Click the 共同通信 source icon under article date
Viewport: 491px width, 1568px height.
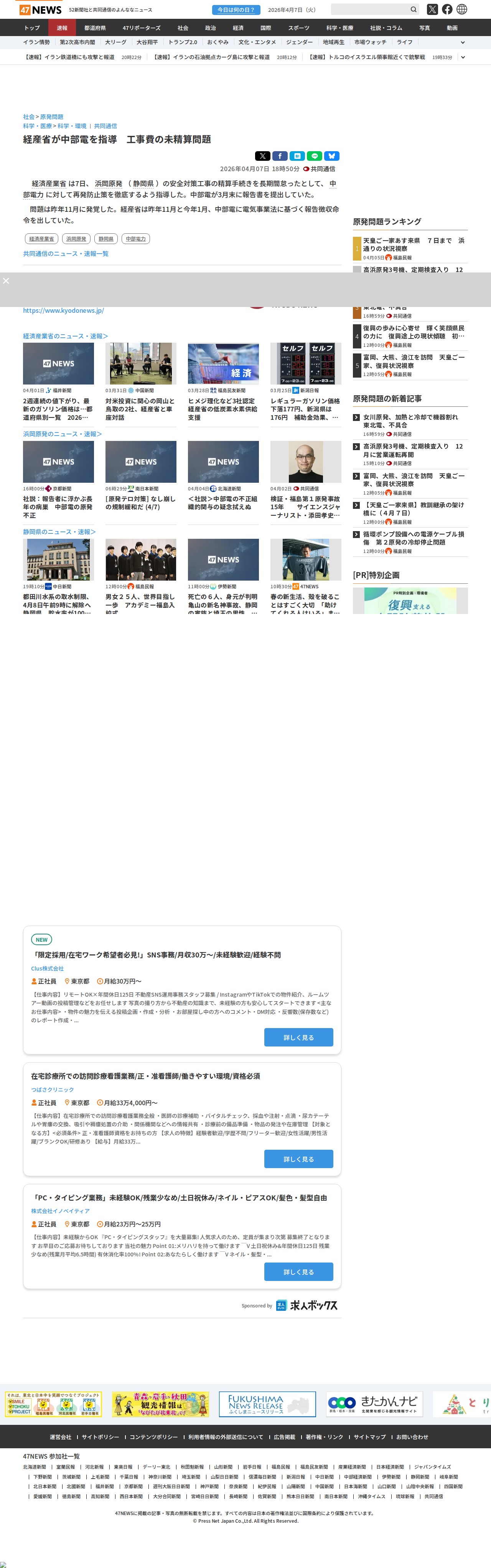(x=306, y=169)
